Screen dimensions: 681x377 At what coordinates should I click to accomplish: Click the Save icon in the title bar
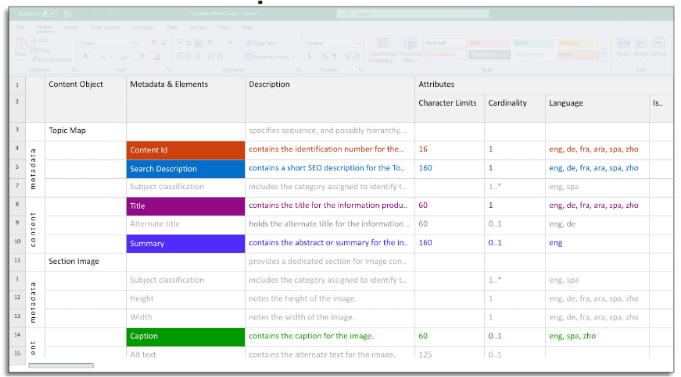(x=67, y=14)
